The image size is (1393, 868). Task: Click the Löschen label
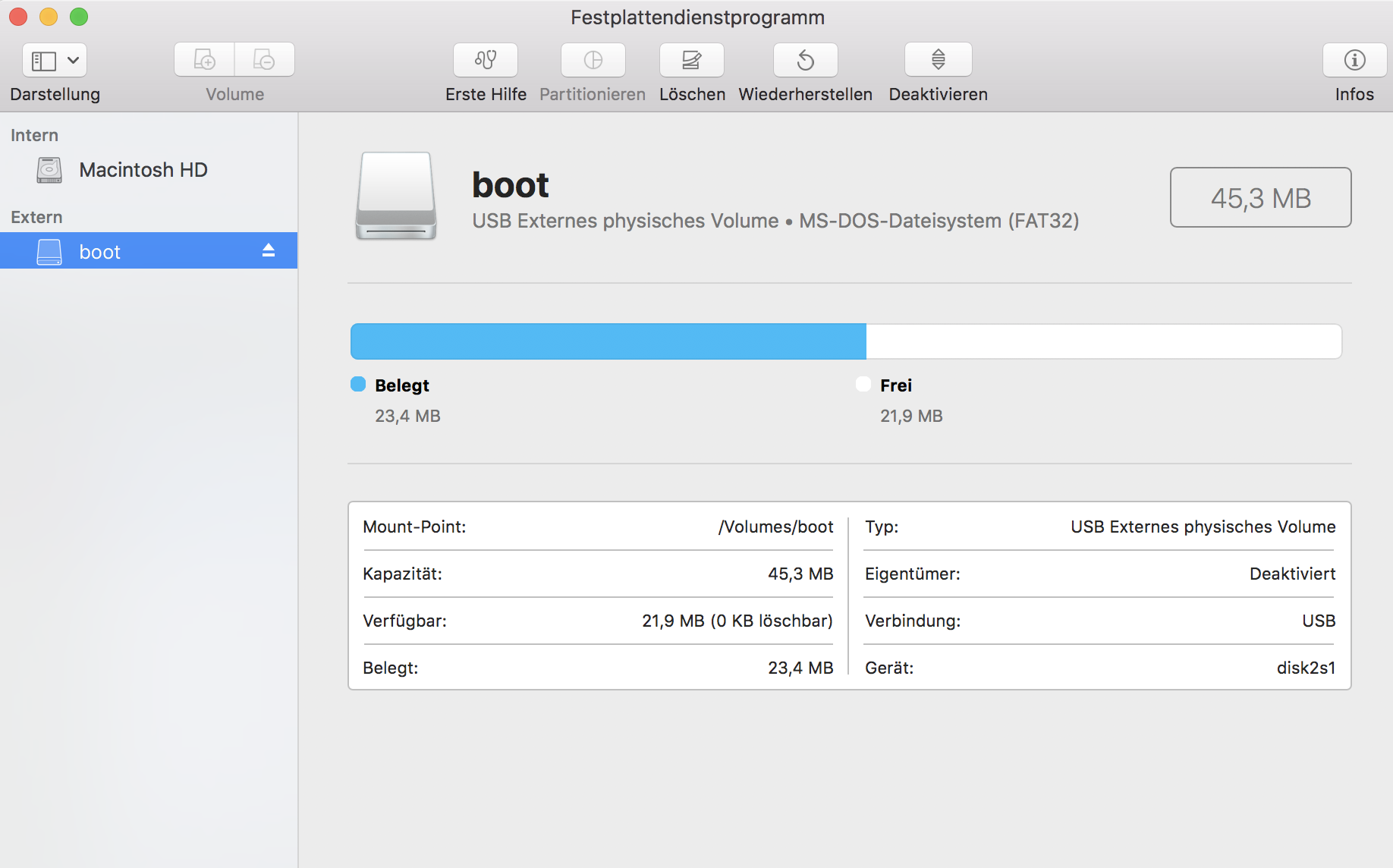(693, 94)
